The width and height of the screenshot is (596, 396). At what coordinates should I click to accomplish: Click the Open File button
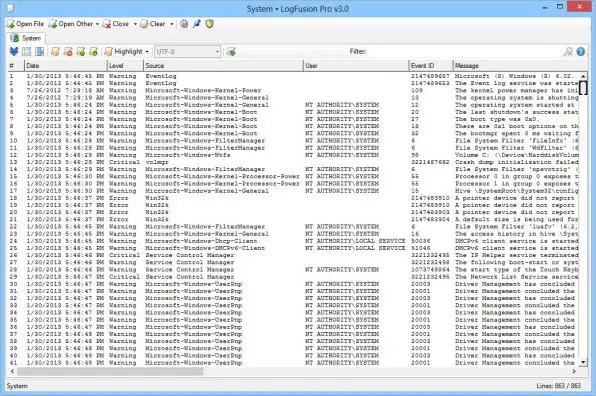(x=25, y=24)
